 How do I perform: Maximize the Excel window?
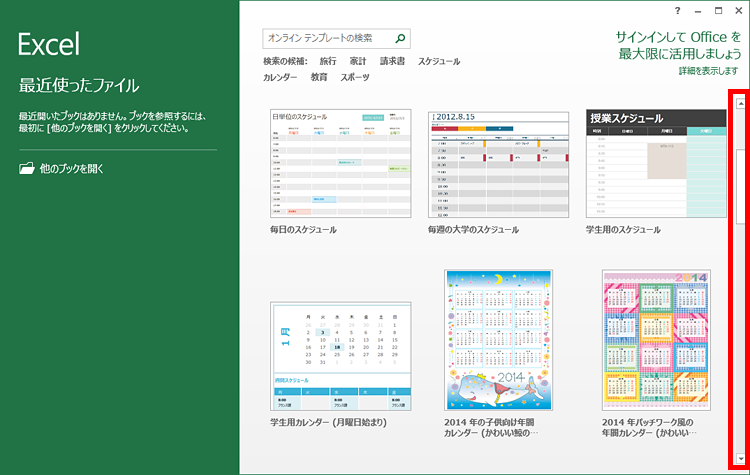point(718,11)
